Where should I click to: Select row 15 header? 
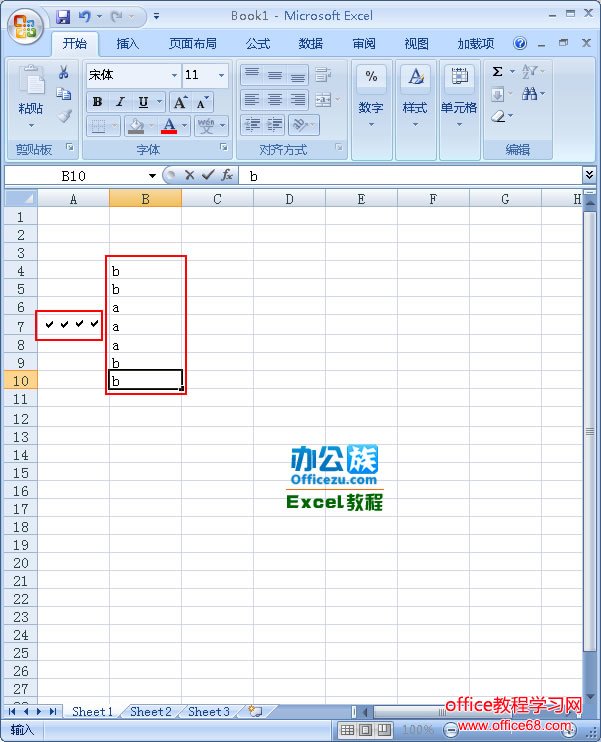(x=20, y=473)
